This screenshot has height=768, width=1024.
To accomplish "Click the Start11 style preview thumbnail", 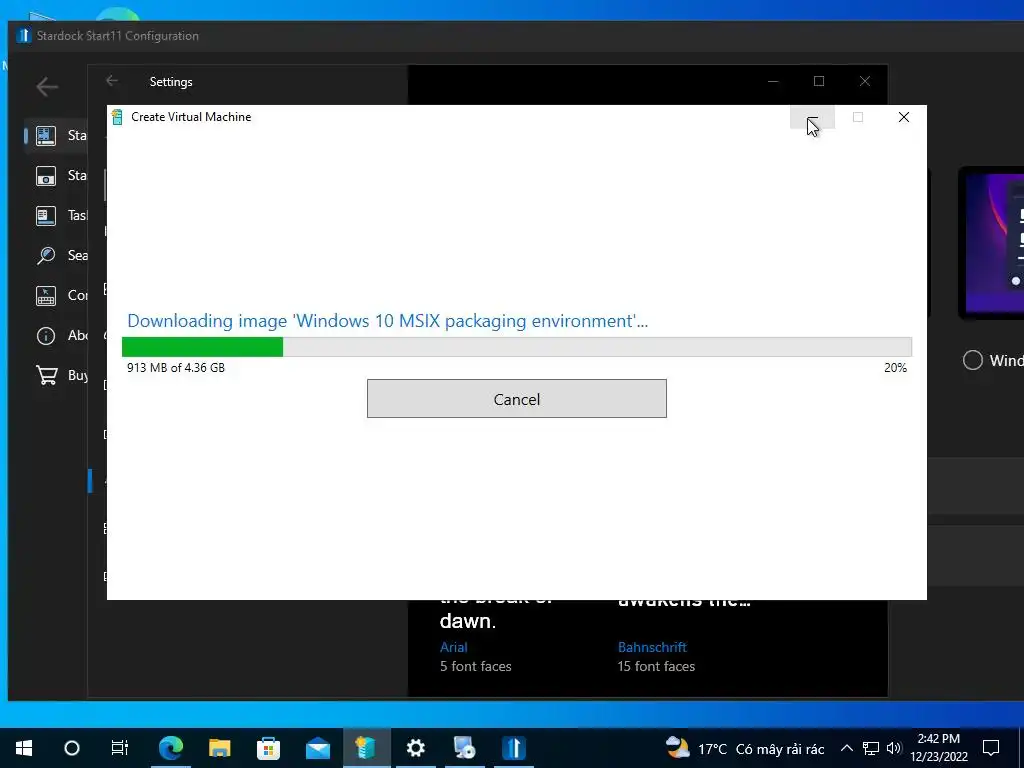I will [x=991, y=243].
